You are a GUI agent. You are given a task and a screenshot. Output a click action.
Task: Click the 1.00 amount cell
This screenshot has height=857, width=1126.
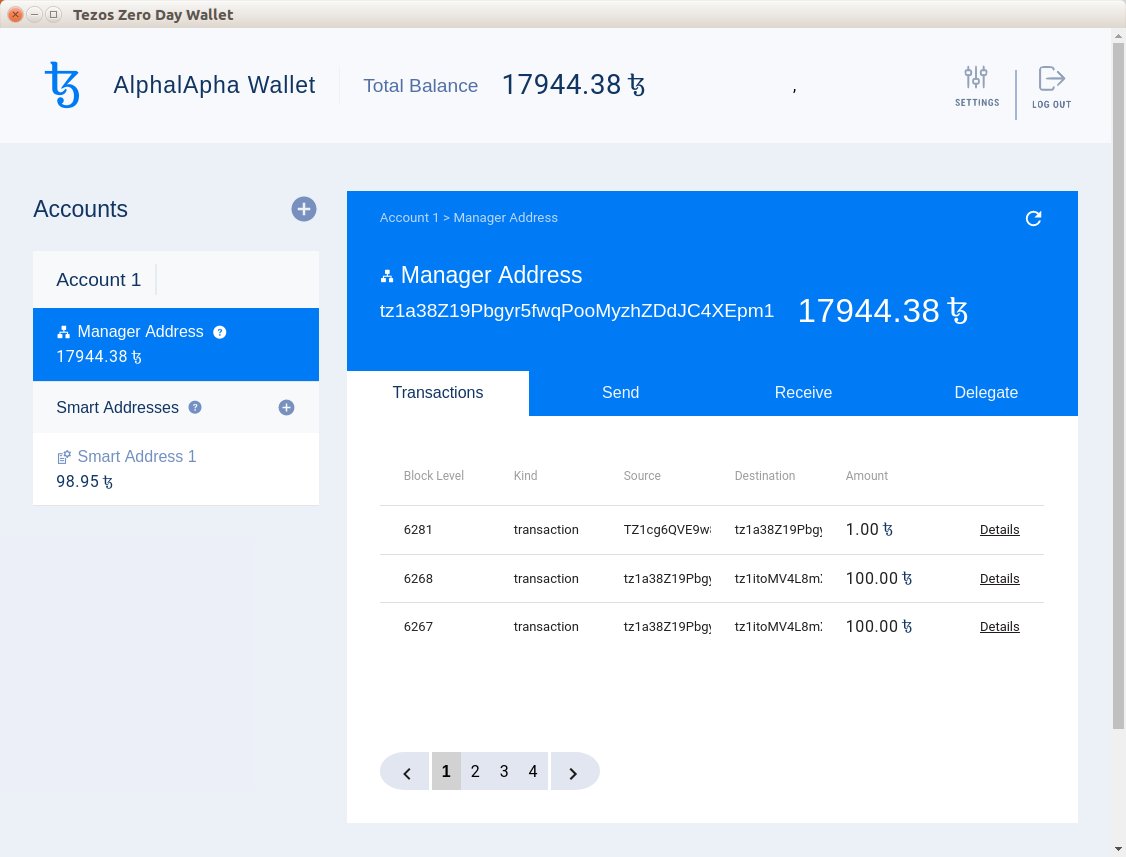869,529
